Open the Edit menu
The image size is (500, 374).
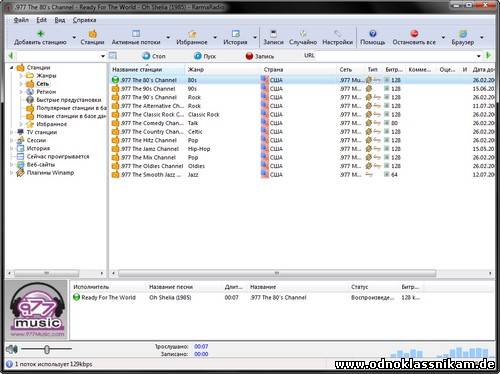click(x=41, y=20)
